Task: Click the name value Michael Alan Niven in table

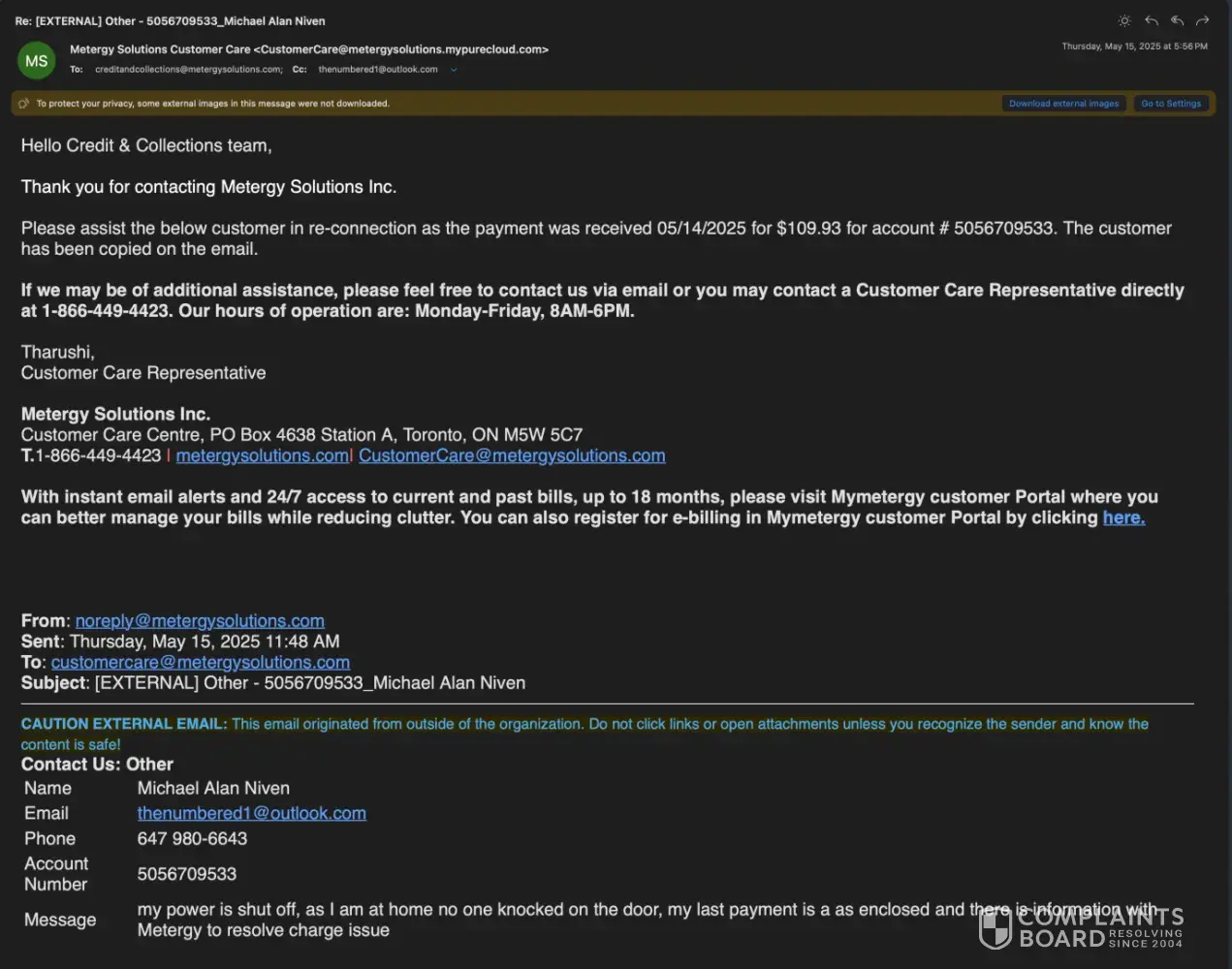Action: coord(213,789)
